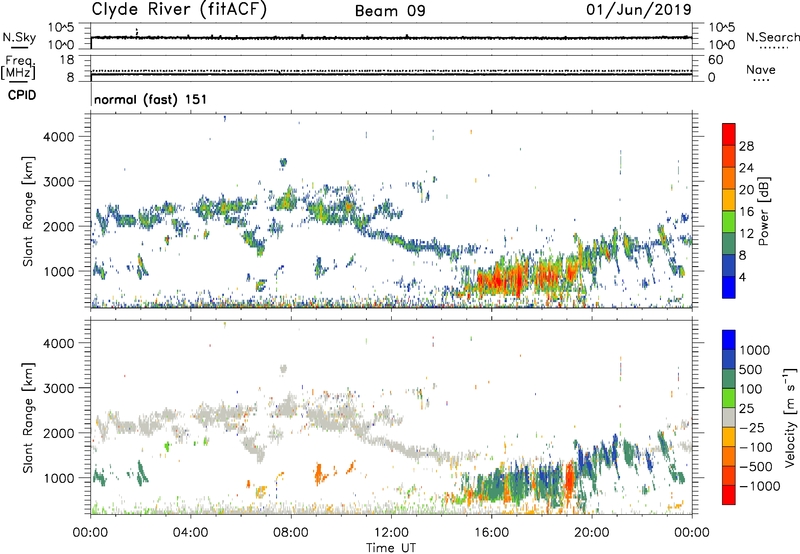Click the date "01/Jun/2019"
The image size is (800, 554).
pyautogui.click(x=639, y=9)
